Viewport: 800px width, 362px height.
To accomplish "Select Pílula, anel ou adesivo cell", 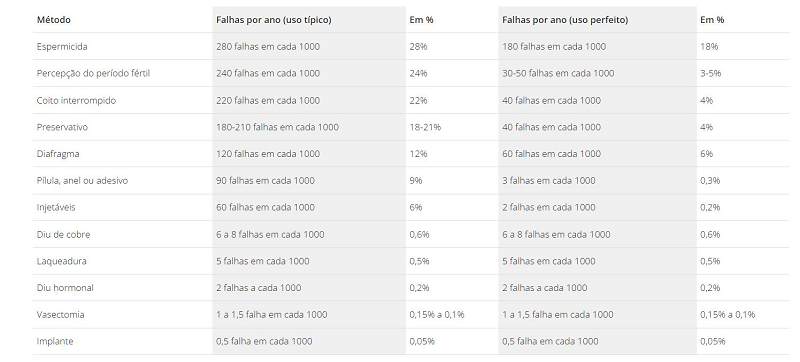I will (x=82, y=180).
